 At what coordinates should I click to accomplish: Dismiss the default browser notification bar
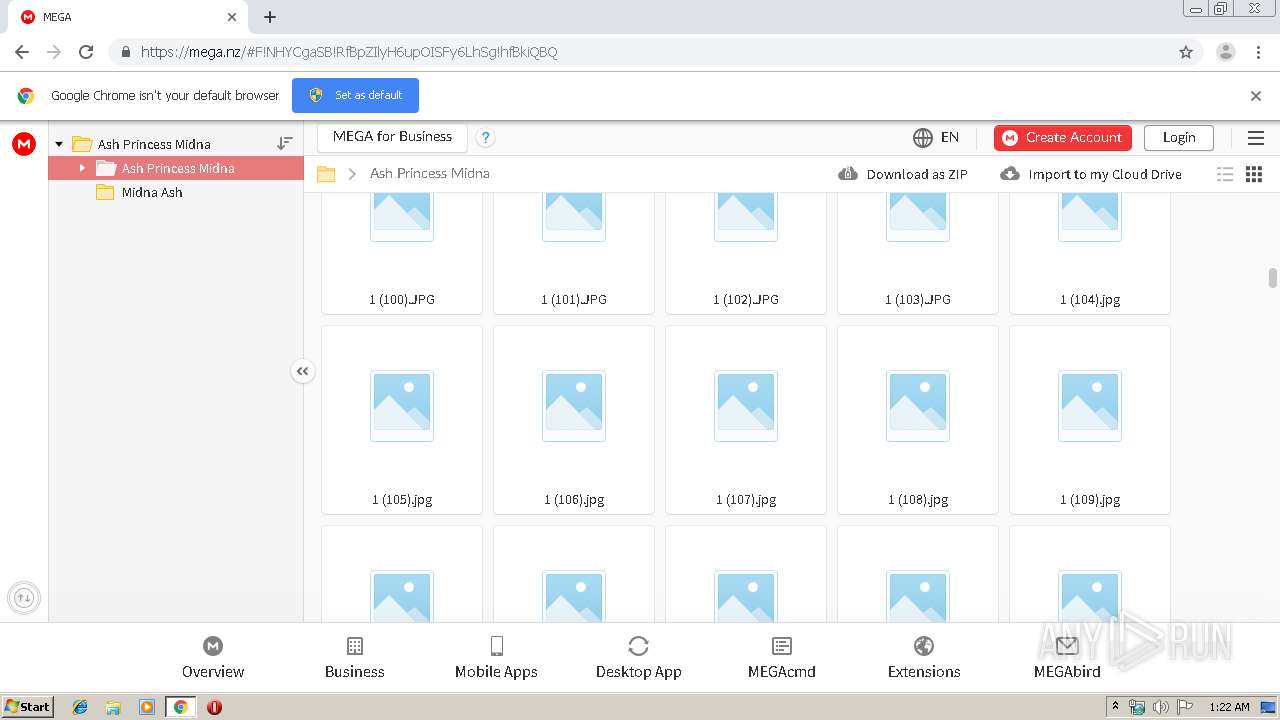click(x=1256, y=96)
